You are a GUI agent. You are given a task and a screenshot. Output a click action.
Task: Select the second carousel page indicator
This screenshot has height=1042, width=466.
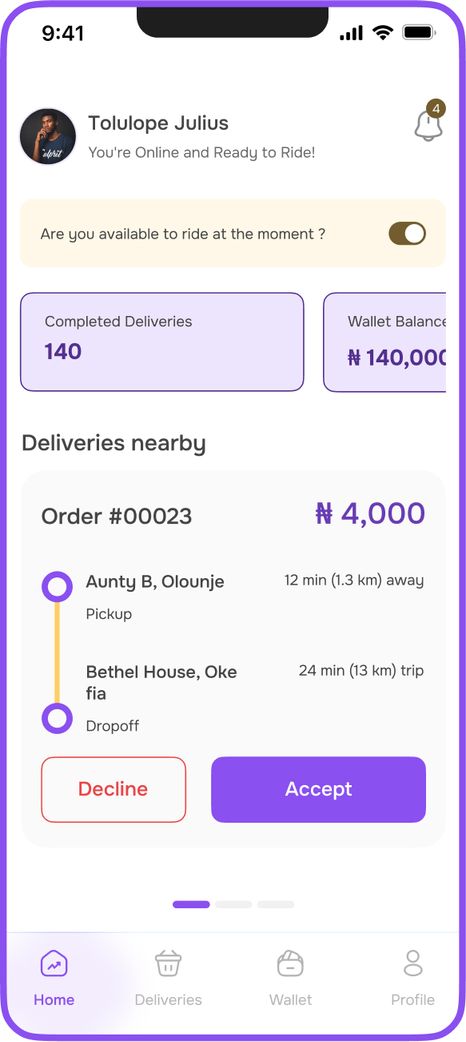pos(233,904)
